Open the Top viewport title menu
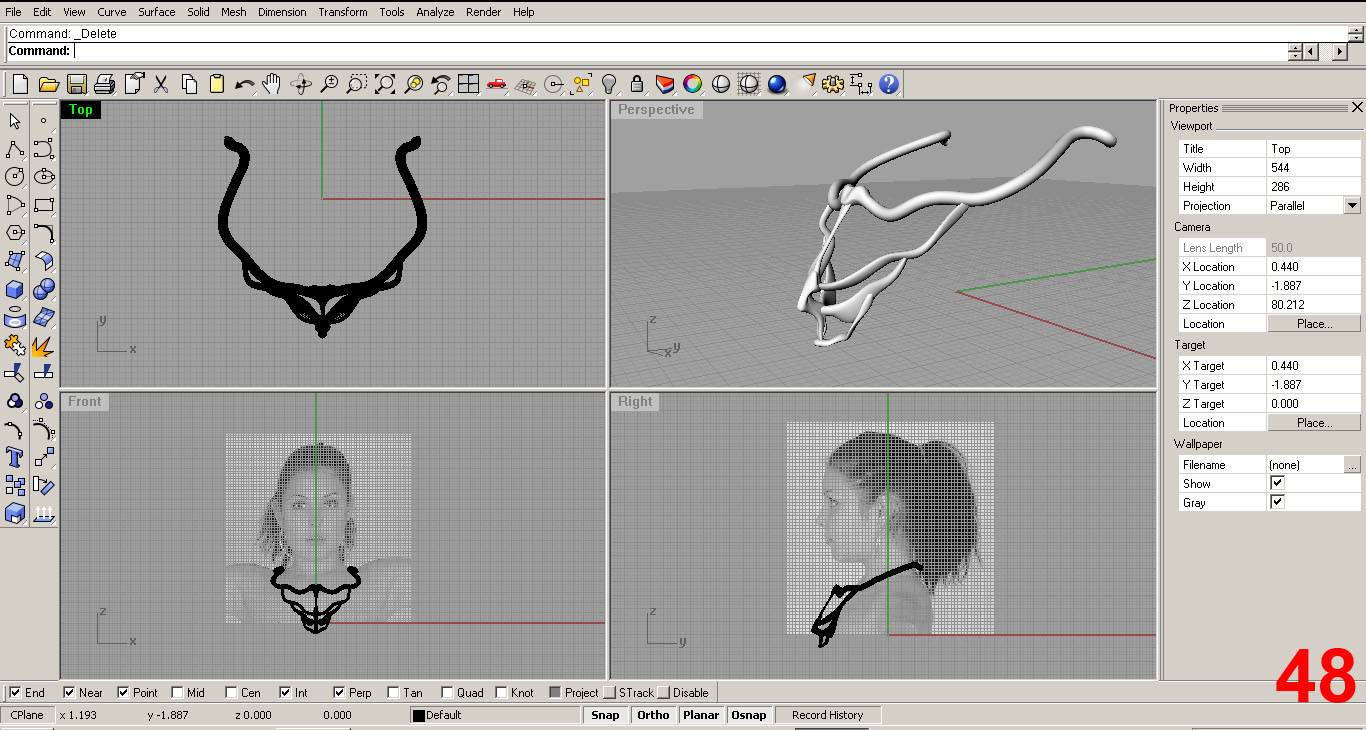Screen dimensions: 1366x730 [81, 110]
